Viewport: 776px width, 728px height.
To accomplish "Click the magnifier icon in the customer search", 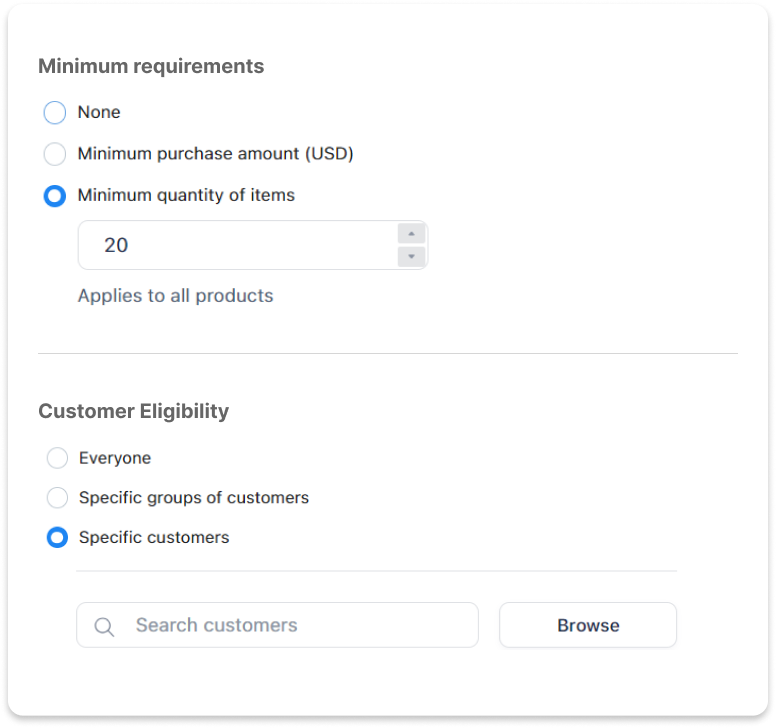I will (x=104, y=627).
